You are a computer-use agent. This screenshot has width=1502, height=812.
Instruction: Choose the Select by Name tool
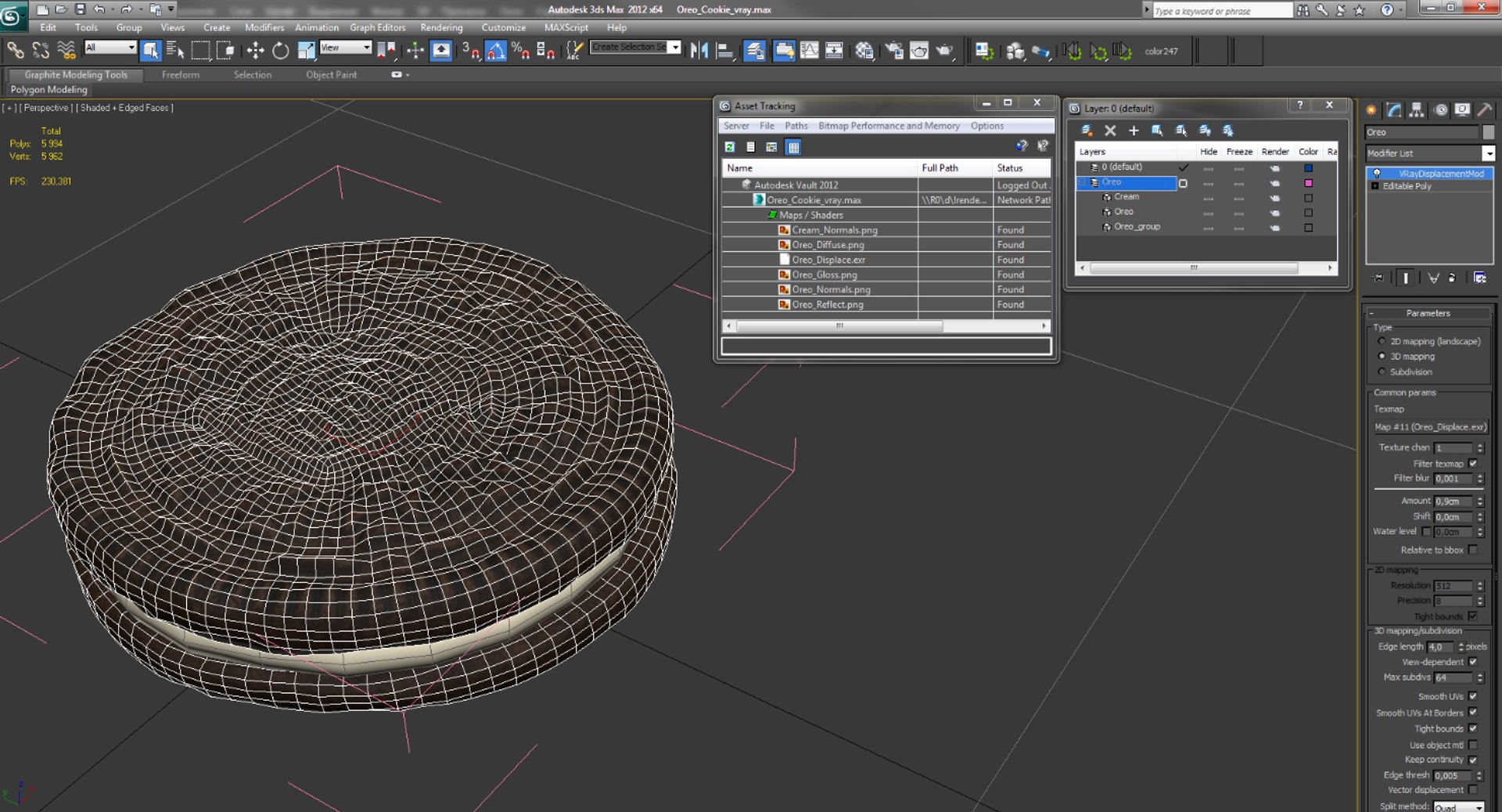175,51
